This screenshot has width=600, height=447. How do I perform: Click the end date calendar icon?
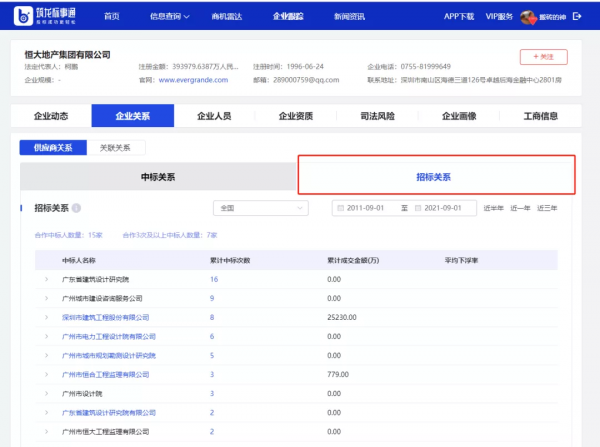pyautogui.click(x=418, y=208)
